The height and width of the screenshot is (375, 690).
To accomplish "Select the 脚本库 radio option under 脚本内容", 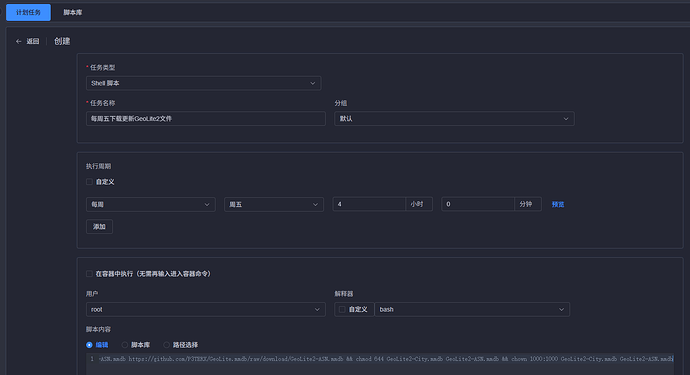I will pyautogui.click(x=125, y=345).
